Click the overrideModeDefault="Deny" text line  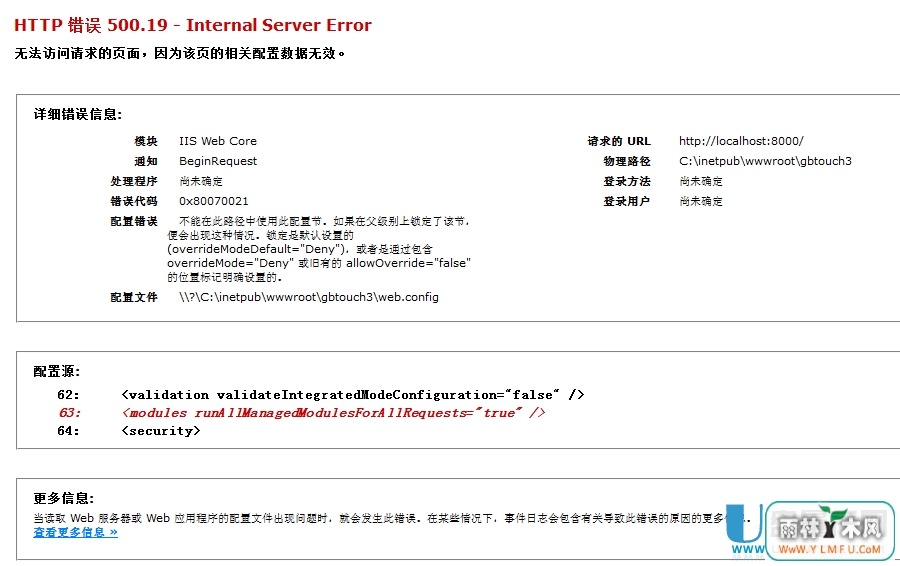click(300, 249)
